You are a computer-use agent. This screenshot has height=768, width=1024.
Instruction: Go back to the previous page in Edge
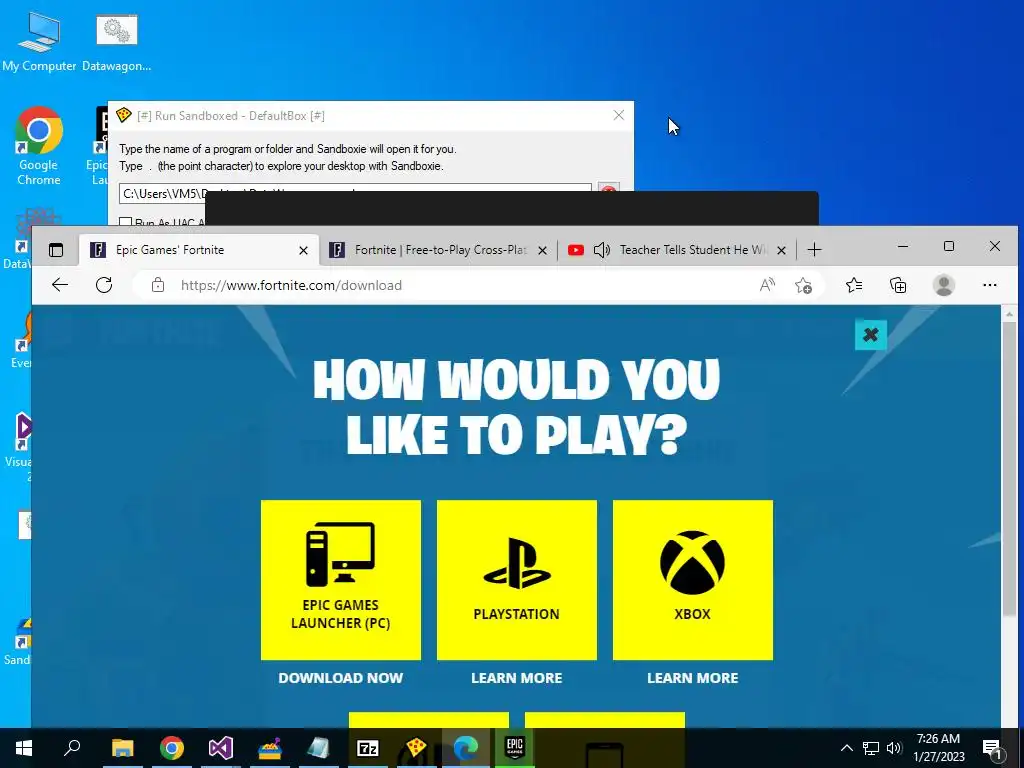pos(59,285)
